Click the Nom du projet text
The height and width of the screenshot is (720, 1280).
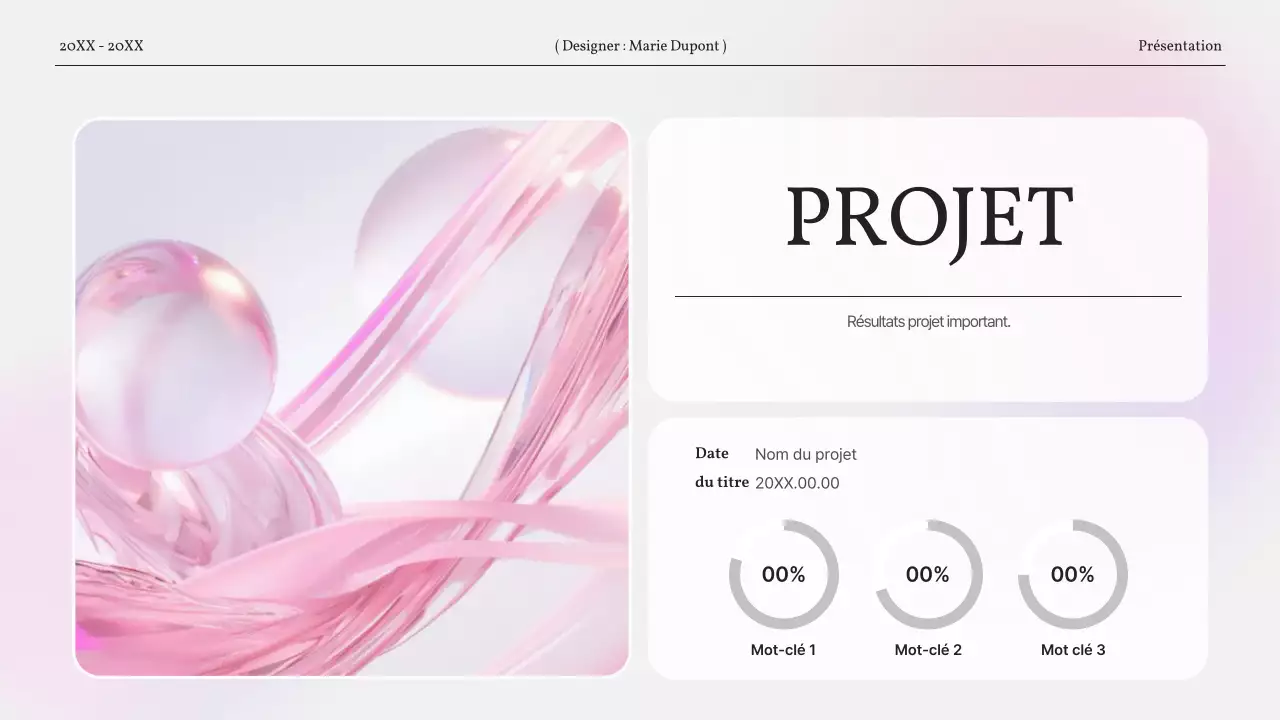coord(806,454)
